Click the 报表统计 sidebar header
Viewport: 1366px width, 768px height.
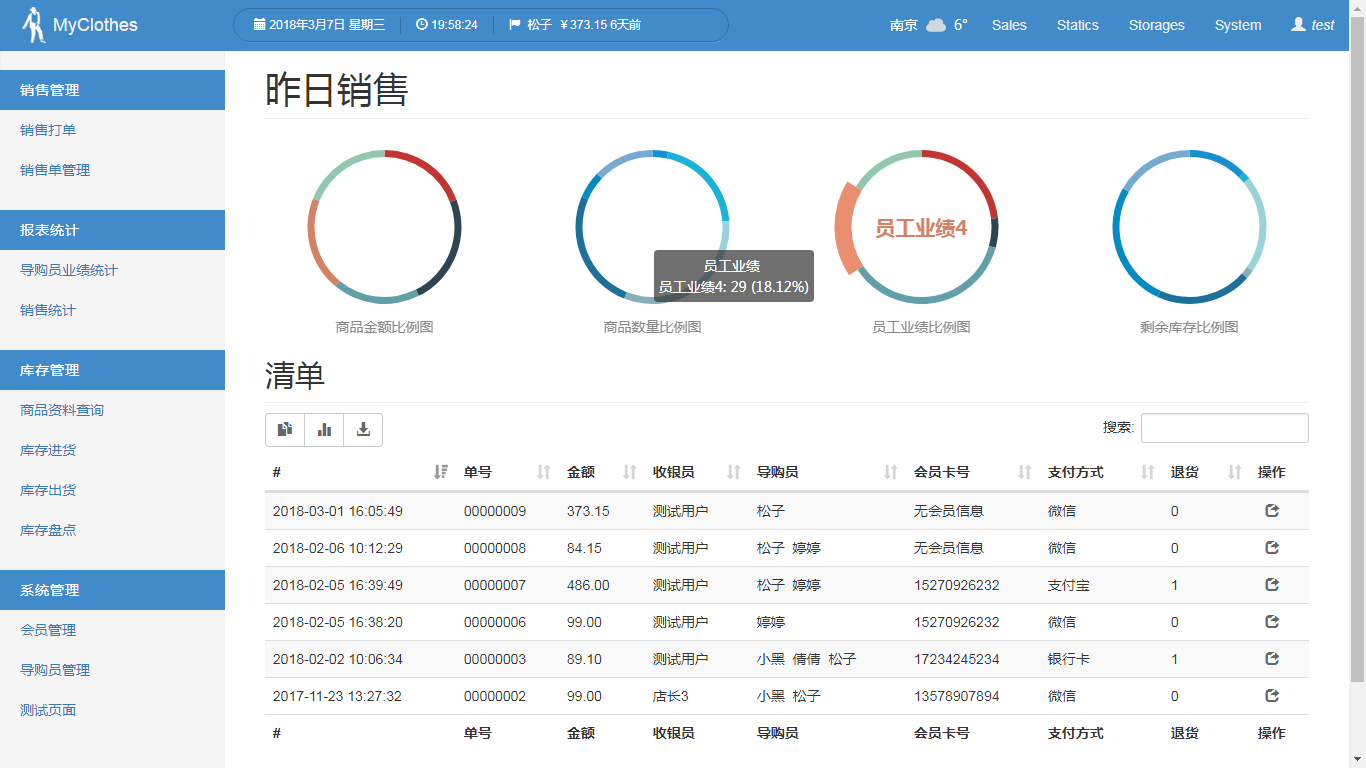[x=112, y=230]
